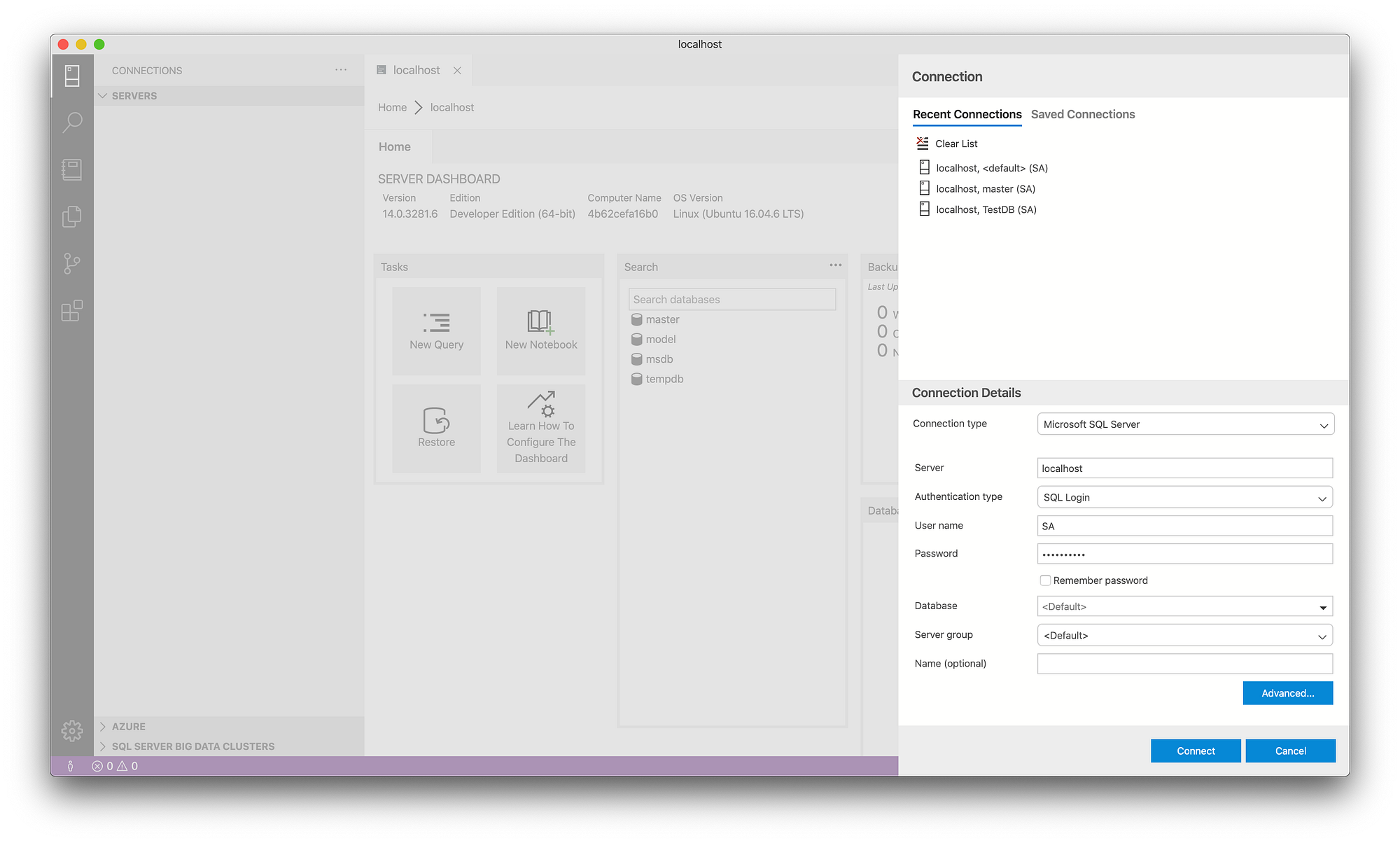This screenshot has height=843, width=1400.
Task: Click the Clear List icon
Action: [x=923, y=144]
